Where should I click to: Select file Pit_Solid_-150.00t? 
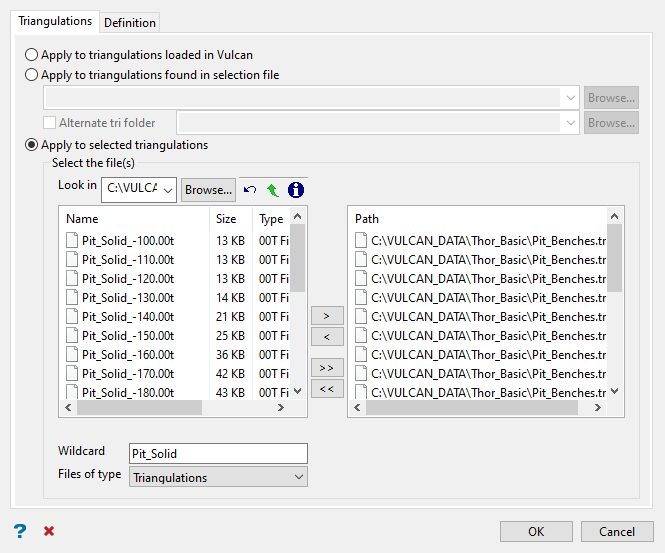pyautogui.click(x=128, y=335)
